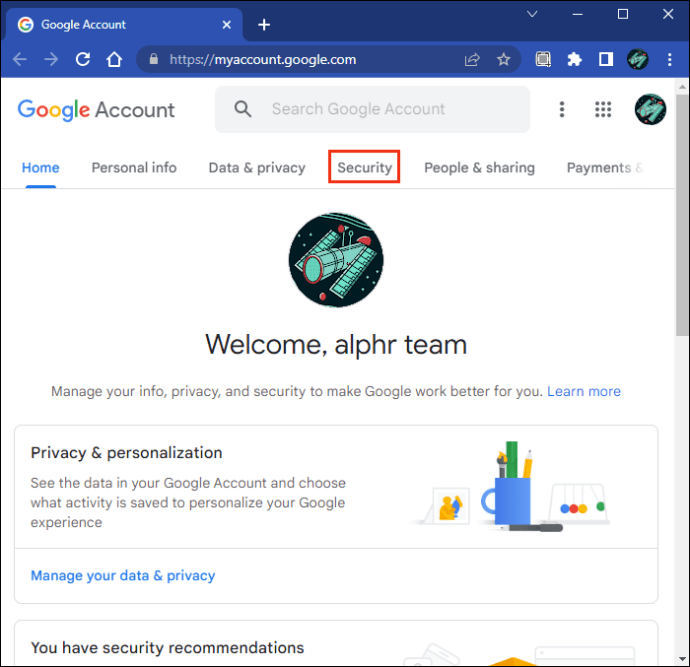
Task: Open a new browser tab
Action: click(264, 25)
